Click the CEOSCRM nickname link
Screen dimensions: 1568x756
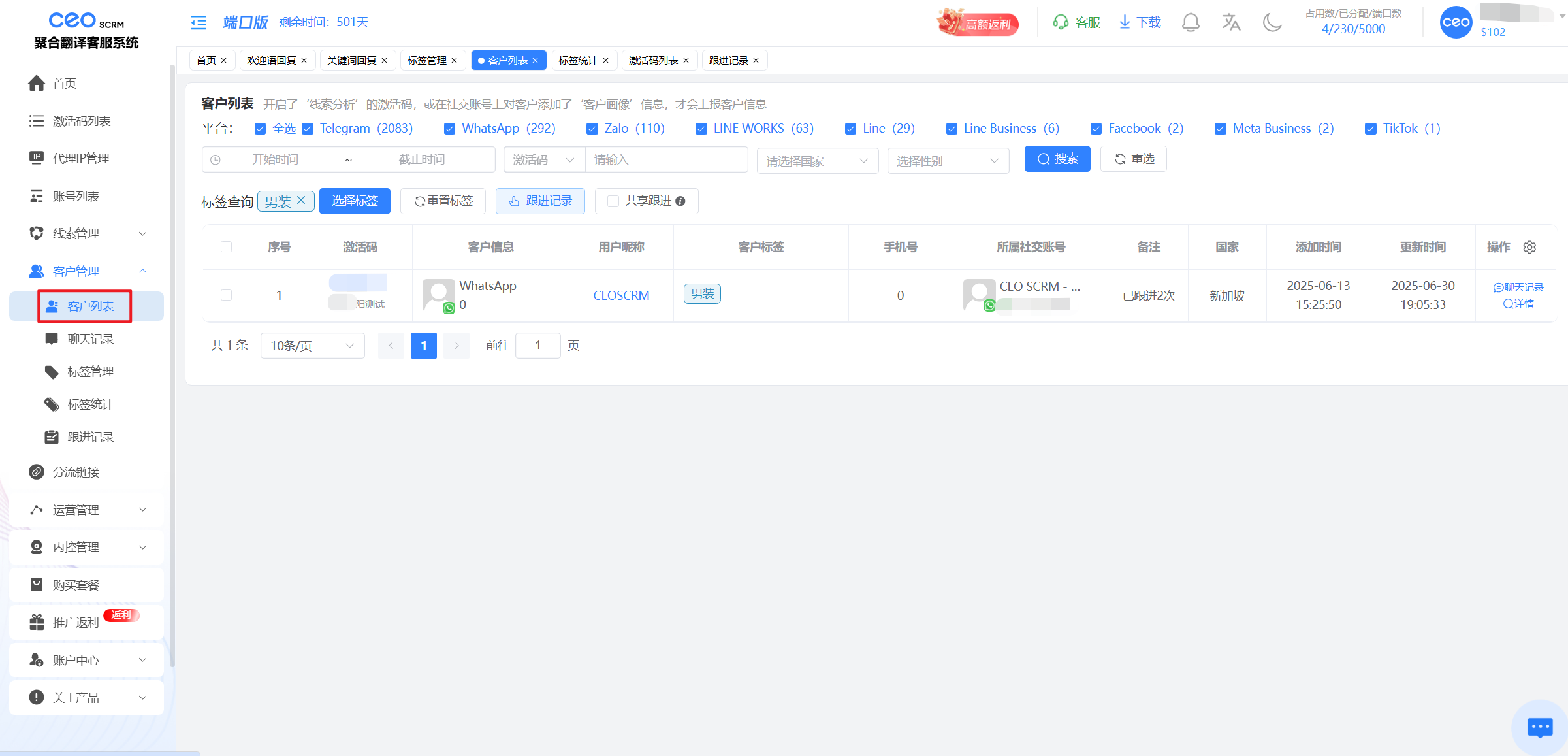point(621,295)
